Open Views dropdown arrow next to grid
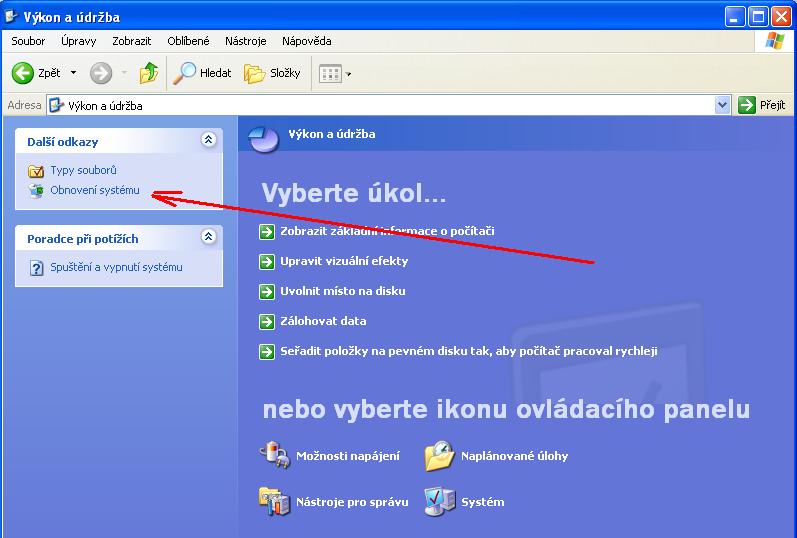The height and width of the screenshot is (538, 797). tap(348, 74)
